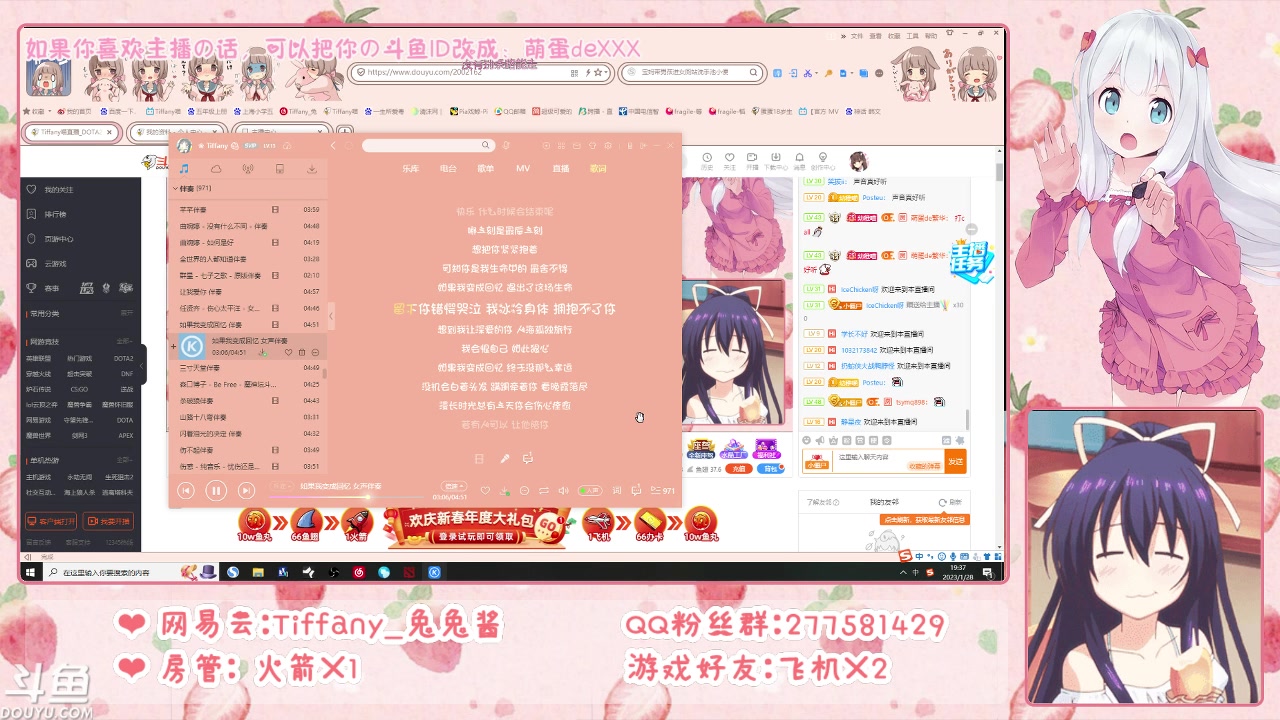Screen dimensions: 1280x720
Task: Open the 工具 menu in the browser
Action: click(912, 35)
